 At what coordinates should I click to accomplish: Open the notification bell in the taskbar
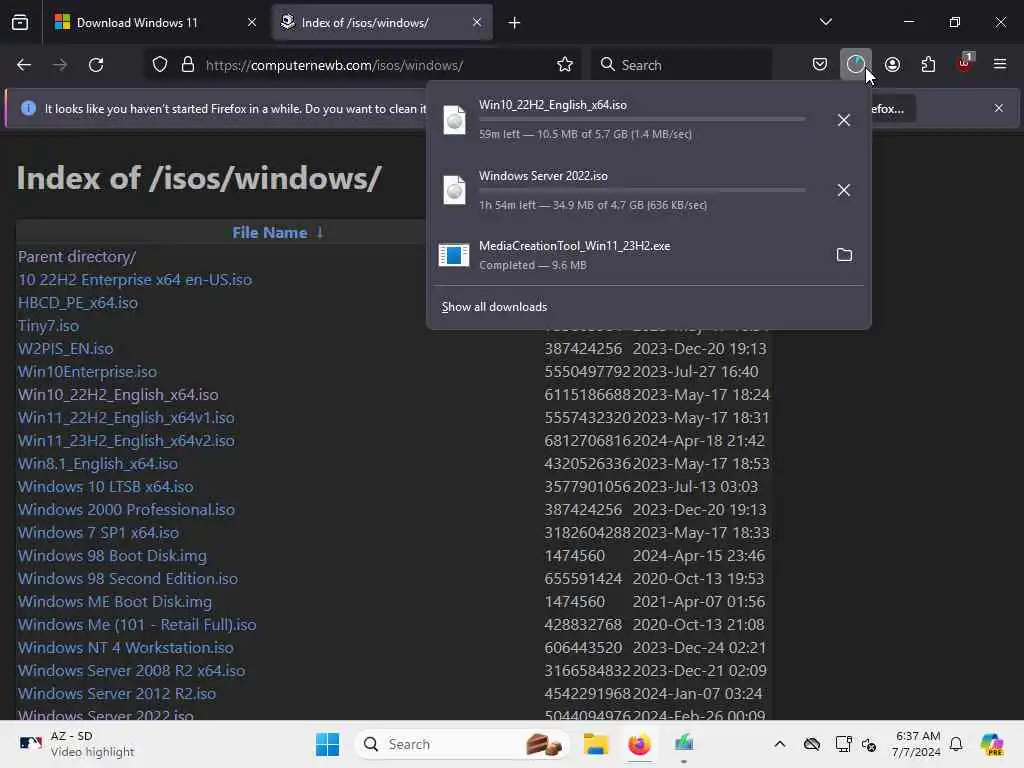[956, 744]
